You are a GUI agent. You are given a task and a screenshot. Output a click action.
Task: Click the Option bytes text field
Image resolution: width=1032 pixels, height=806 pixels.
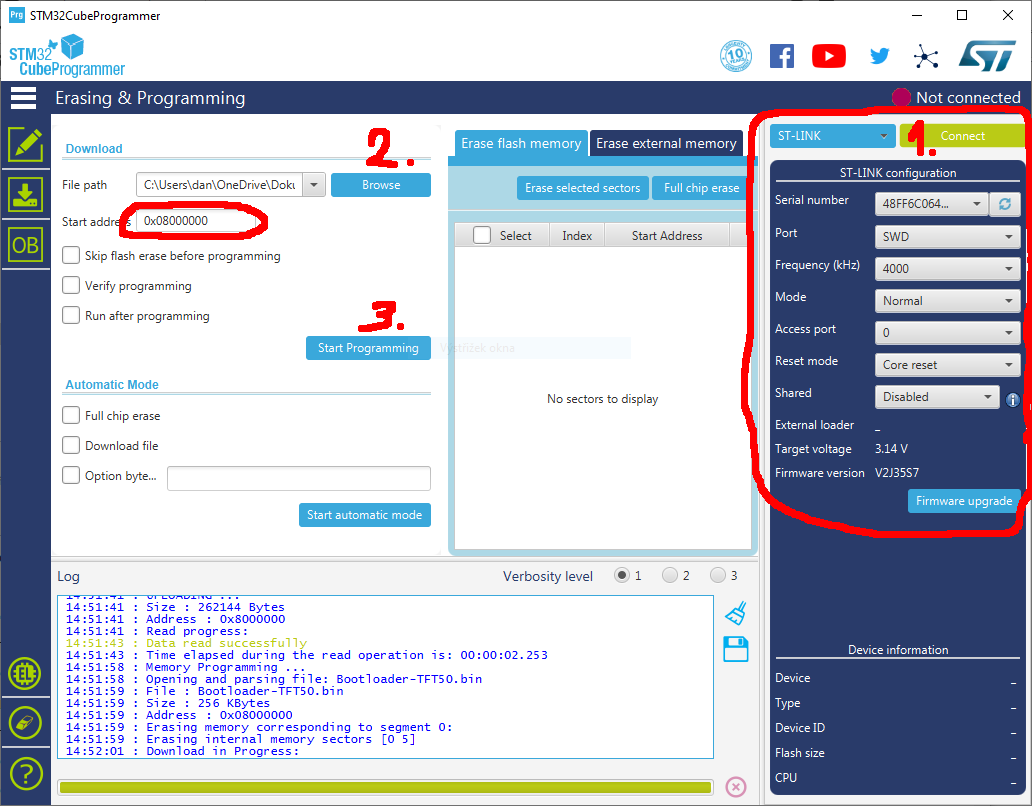(299, 478)
